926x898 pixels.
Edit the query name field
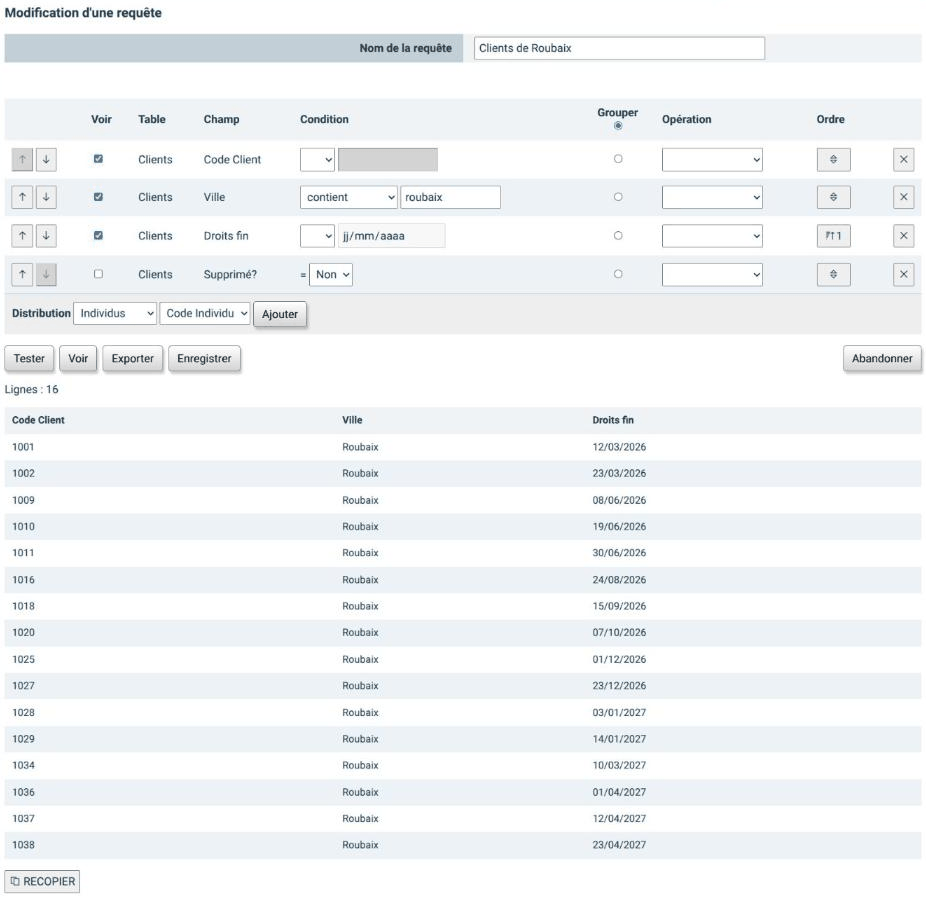[619, 48]
